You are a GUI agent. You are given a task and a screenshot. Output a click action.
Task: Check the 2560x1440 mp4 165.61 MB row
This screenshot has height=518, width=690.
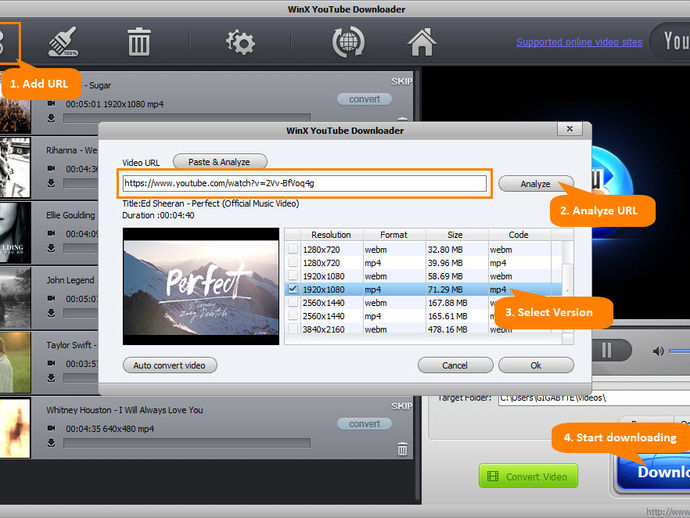[293, 316]
